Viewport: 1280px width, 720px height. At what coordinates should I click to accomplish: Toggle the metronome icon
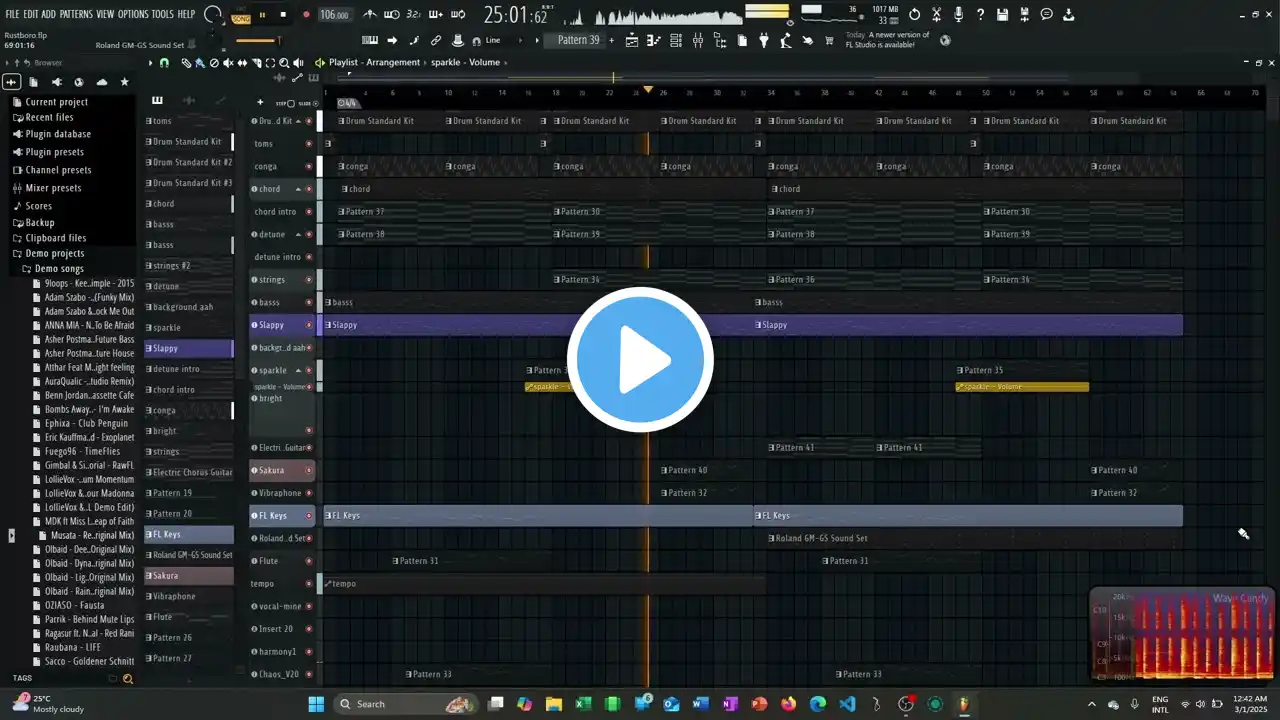pos(370,15)
